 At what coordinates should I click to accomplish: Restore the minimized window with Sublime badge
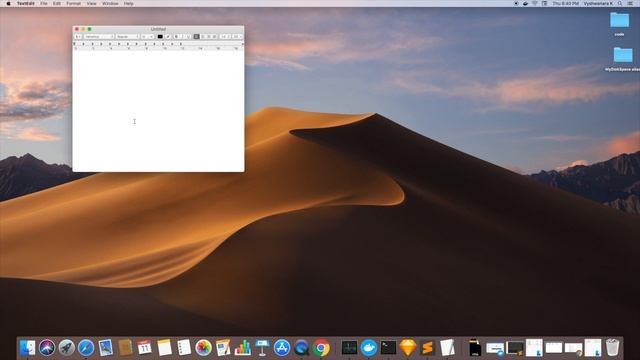tap(515, 348)
